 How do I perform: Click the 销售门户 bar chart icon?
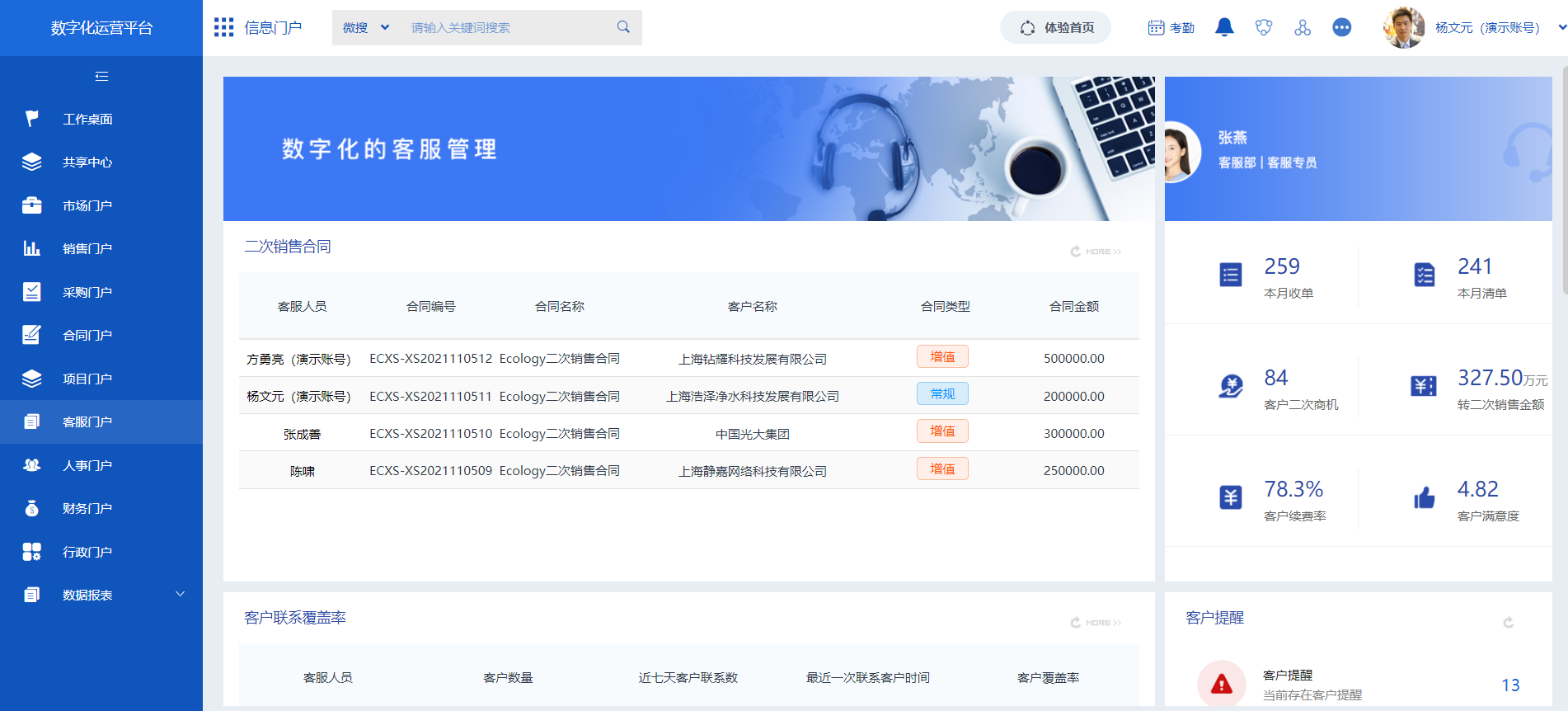click(31, 248)
